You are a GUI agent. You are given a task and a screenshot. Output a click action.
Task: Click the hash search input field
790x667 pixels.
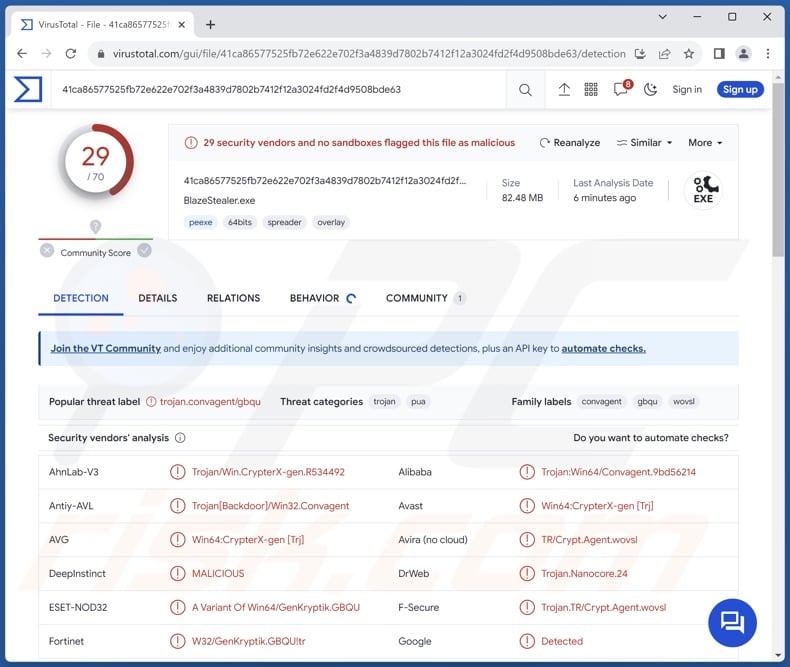[279, 89]
